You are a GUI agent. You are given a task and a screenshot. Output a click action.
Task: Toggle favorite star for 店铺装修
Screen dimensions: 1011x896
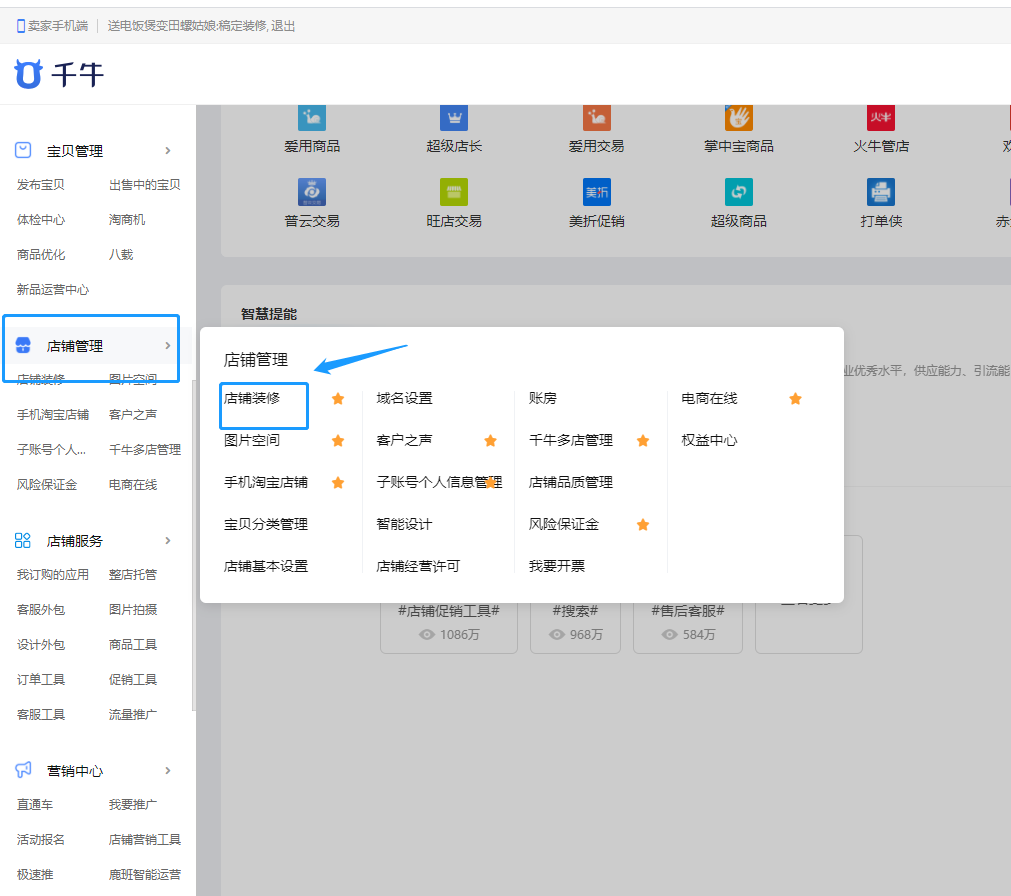pos(338,399)
